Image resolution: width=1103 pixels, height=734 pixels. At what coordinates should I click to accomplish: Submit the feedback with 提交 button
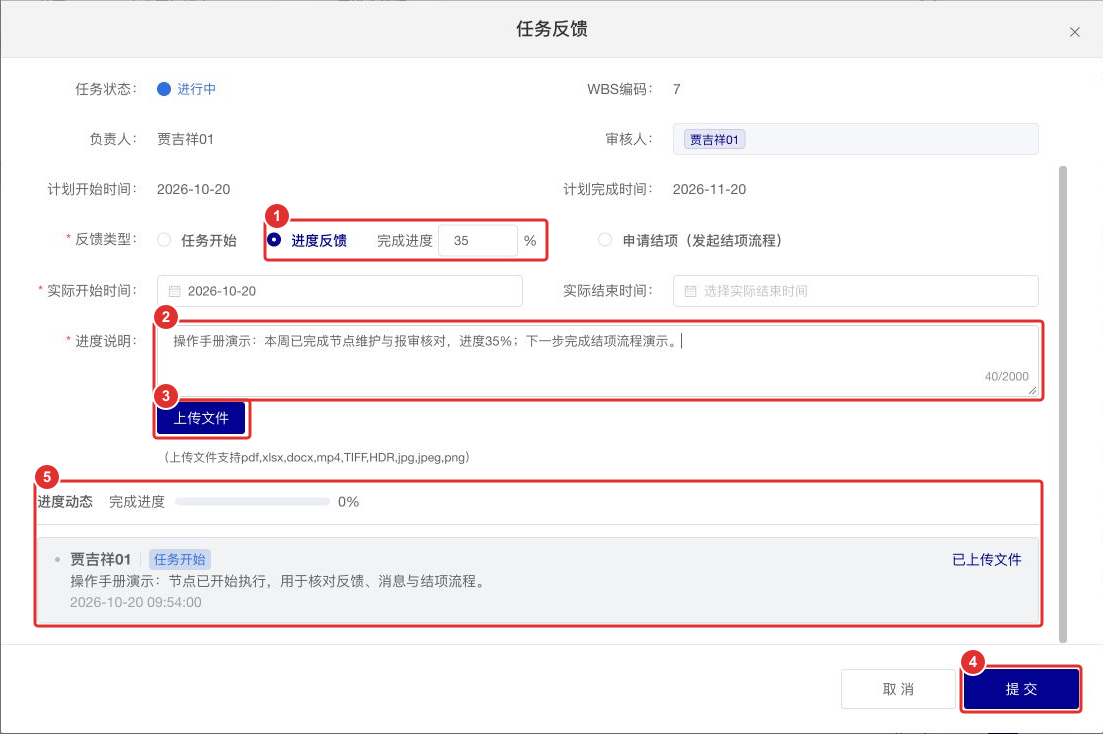tap(1021, 689)
